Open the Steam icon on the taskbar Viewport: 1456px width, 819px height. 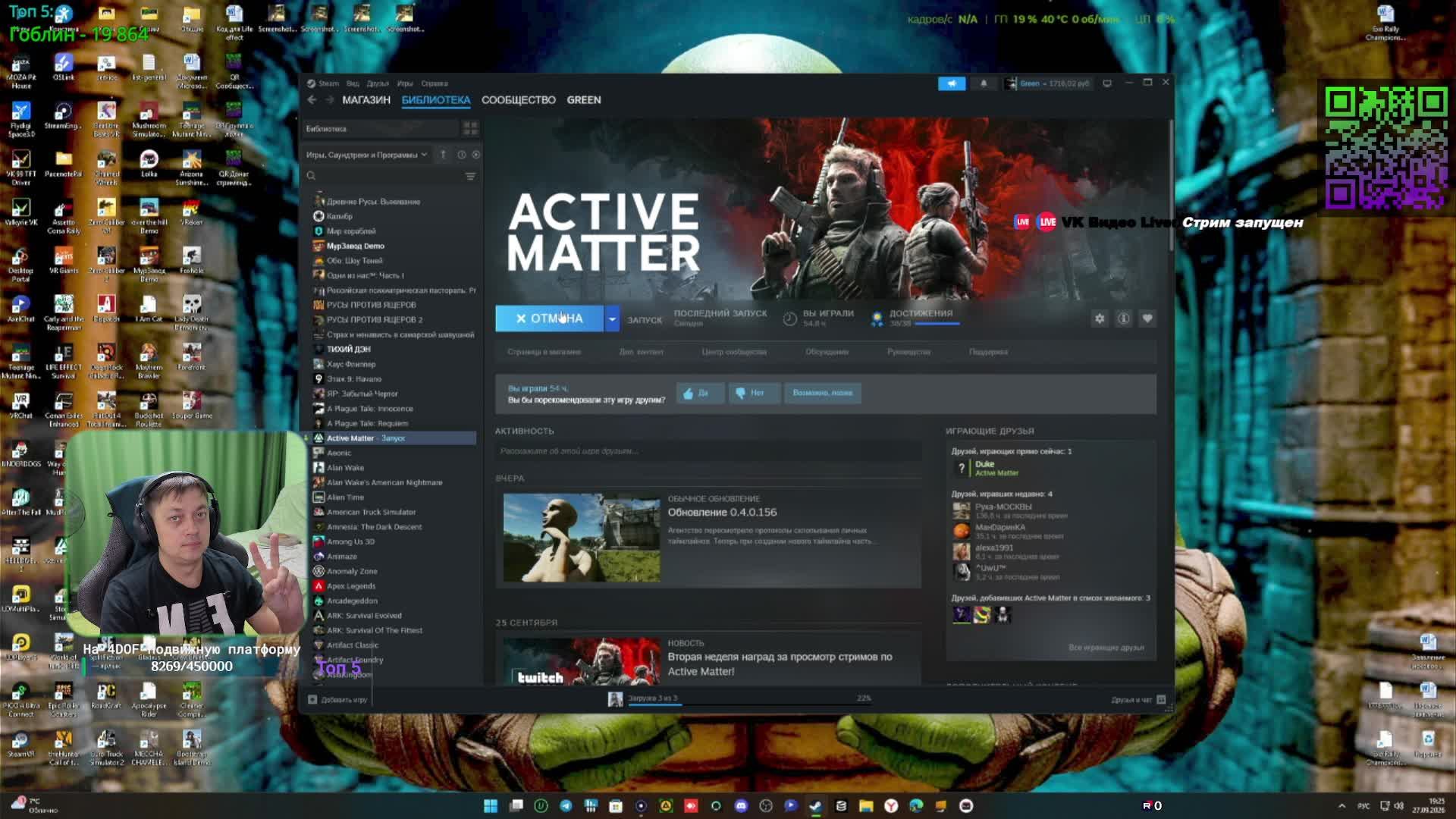click(815, 805)
